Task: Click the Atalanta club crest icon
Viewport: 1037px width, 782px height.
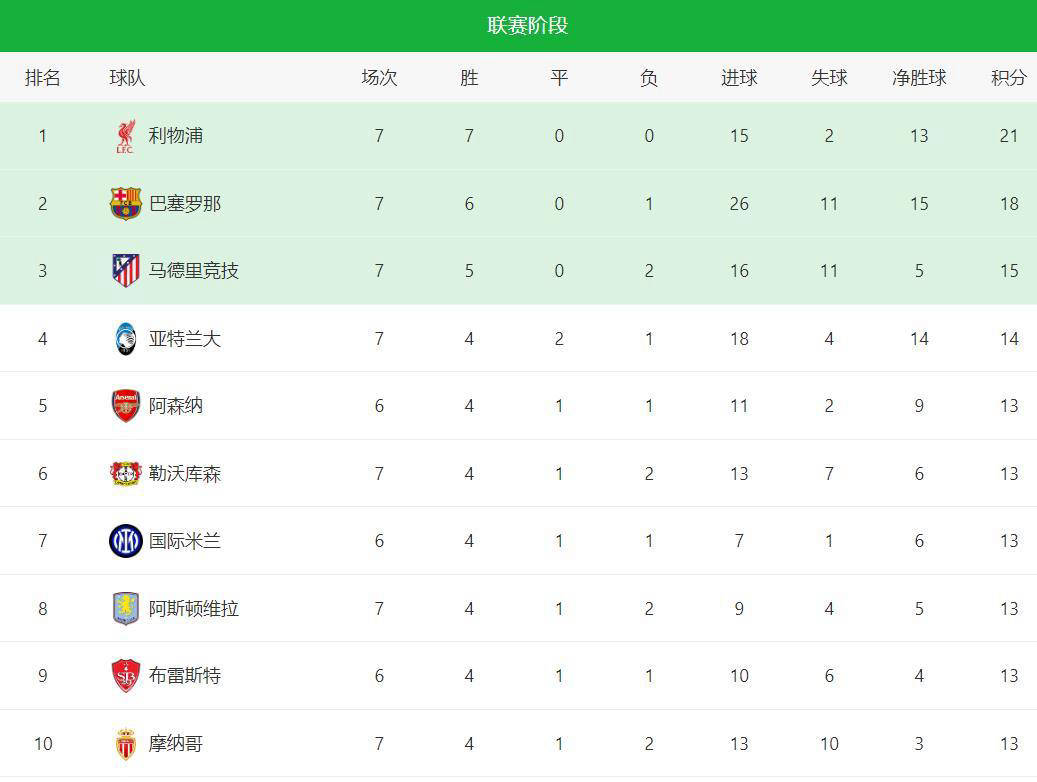Action: pos(125,339)
